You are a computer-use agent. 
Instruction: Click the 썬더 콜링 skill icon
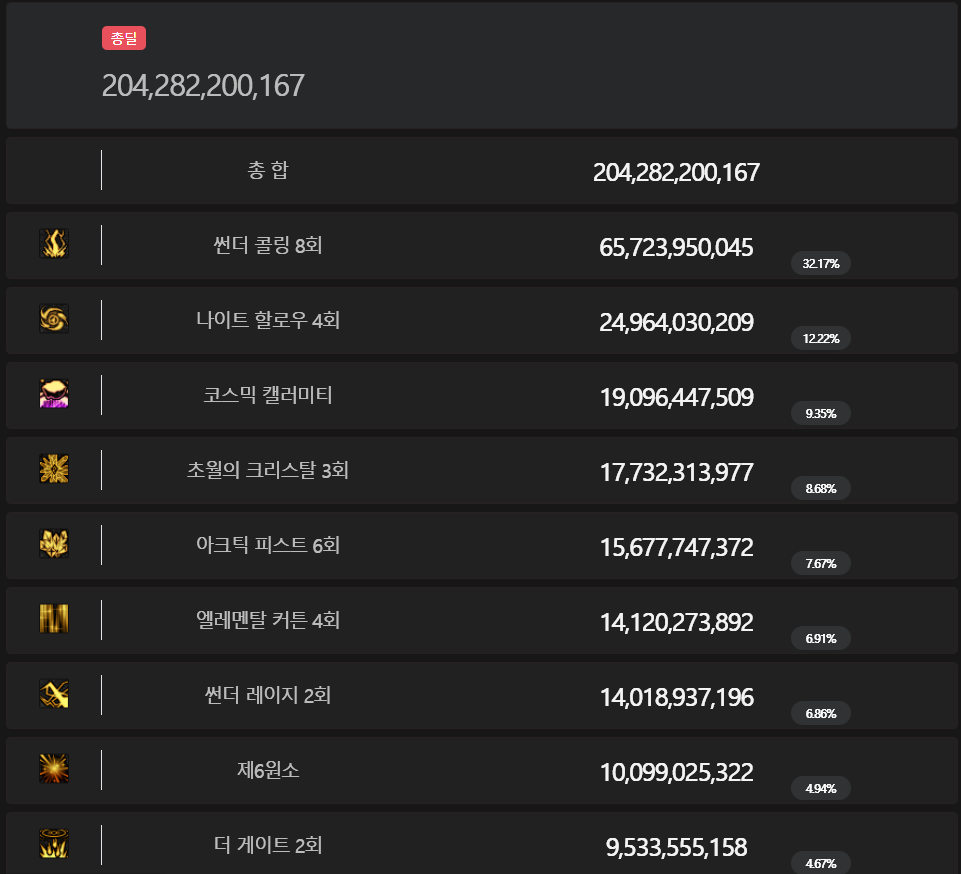(x=54, y=243)
